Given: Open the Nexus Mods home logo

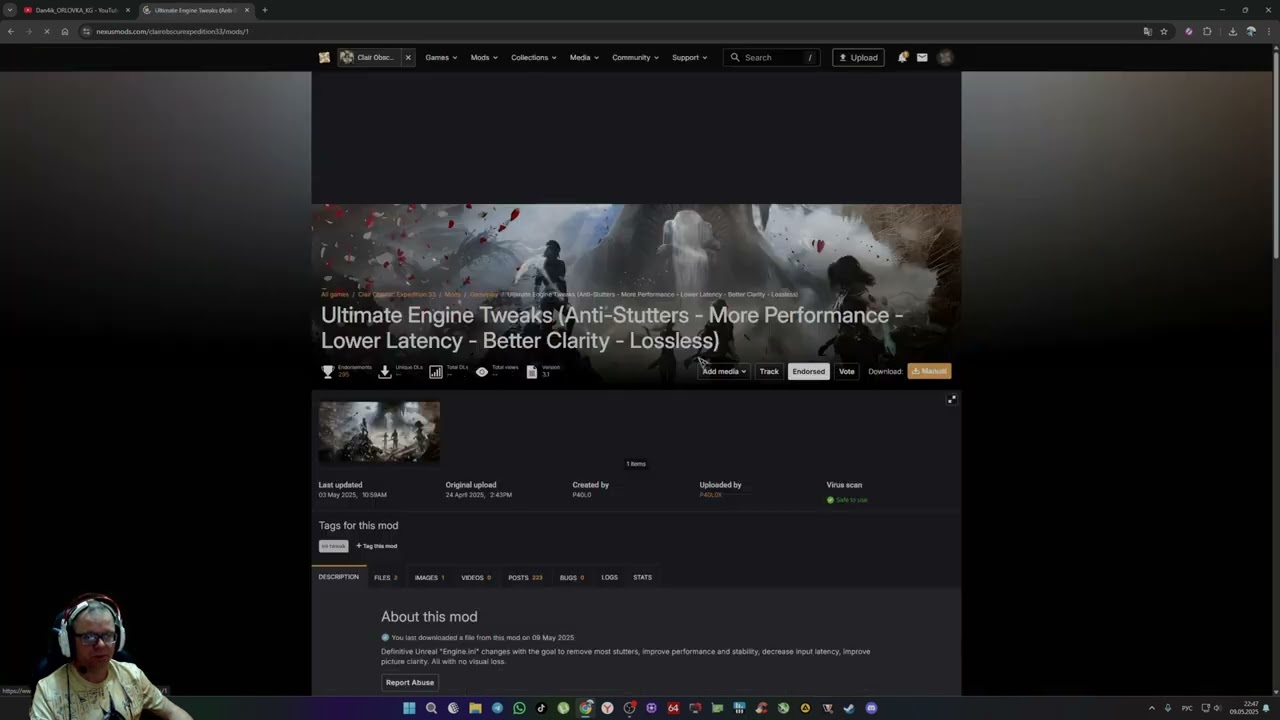Looking at the screenshot, I should point(324,57).
